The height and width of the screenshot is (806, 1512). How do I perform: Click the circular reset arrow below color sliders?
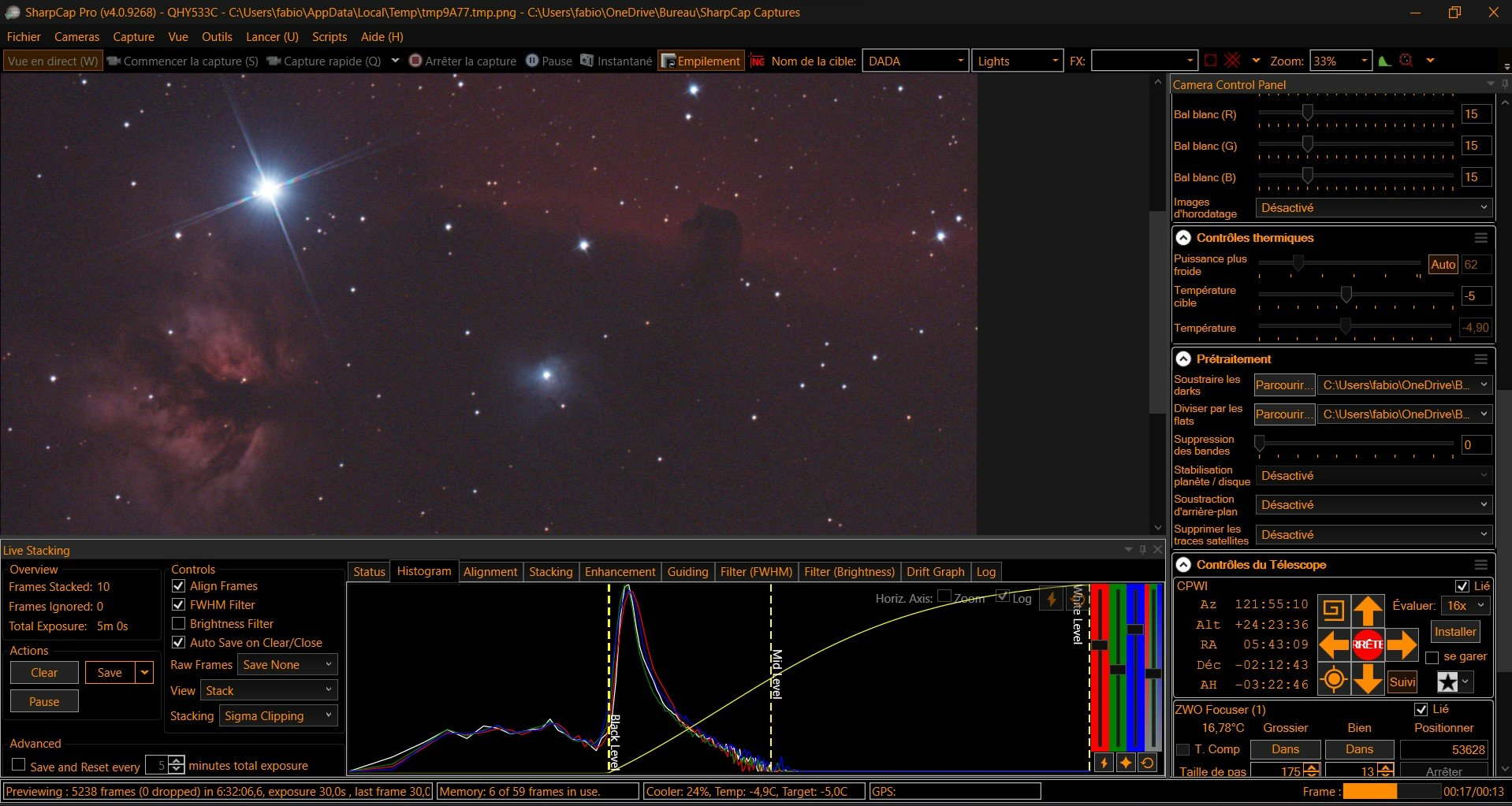pyautogui.click(x=1148, y=762)
